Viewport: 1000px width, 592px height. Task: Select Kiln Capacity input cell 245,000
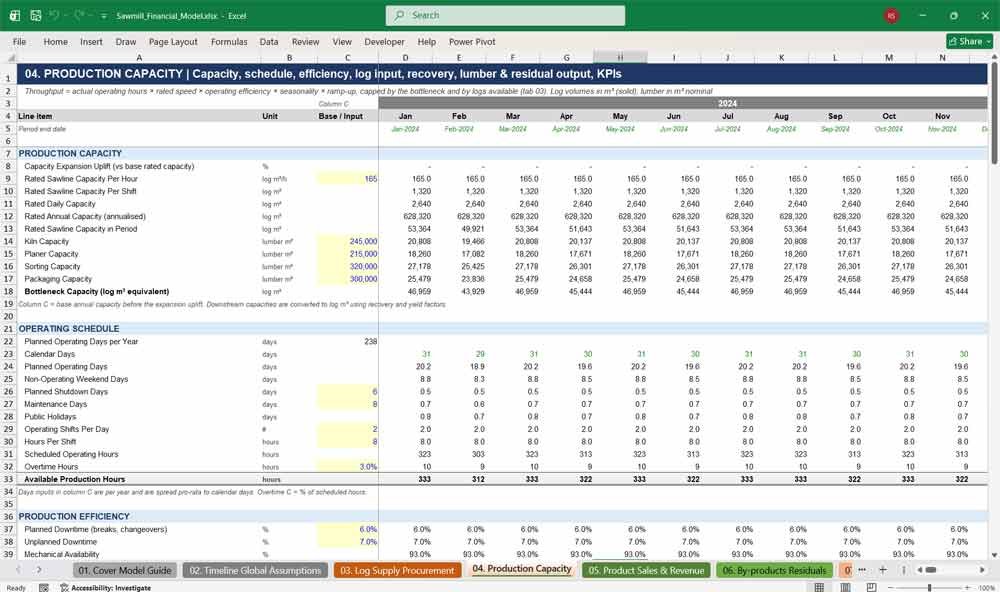[x=348, y=241]
